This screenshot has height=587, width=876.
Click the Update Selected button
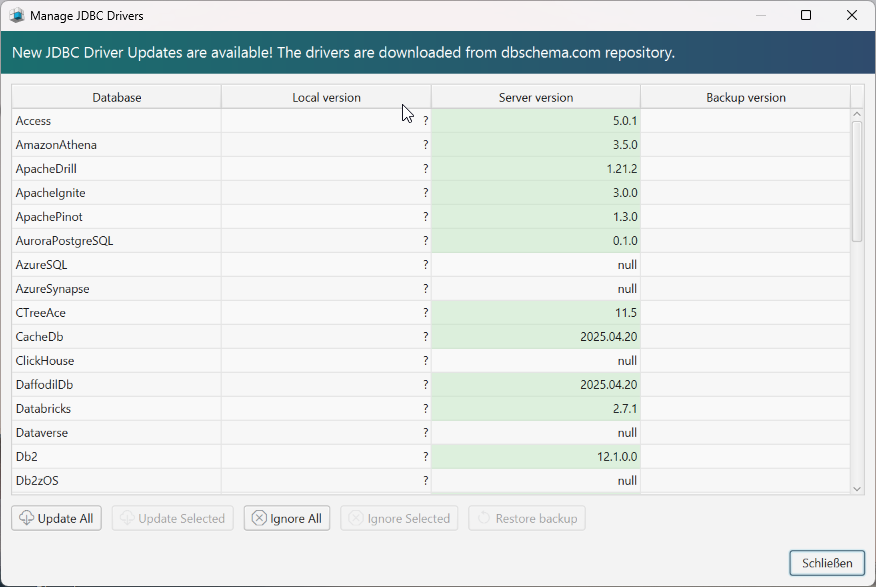click(173, 518)
